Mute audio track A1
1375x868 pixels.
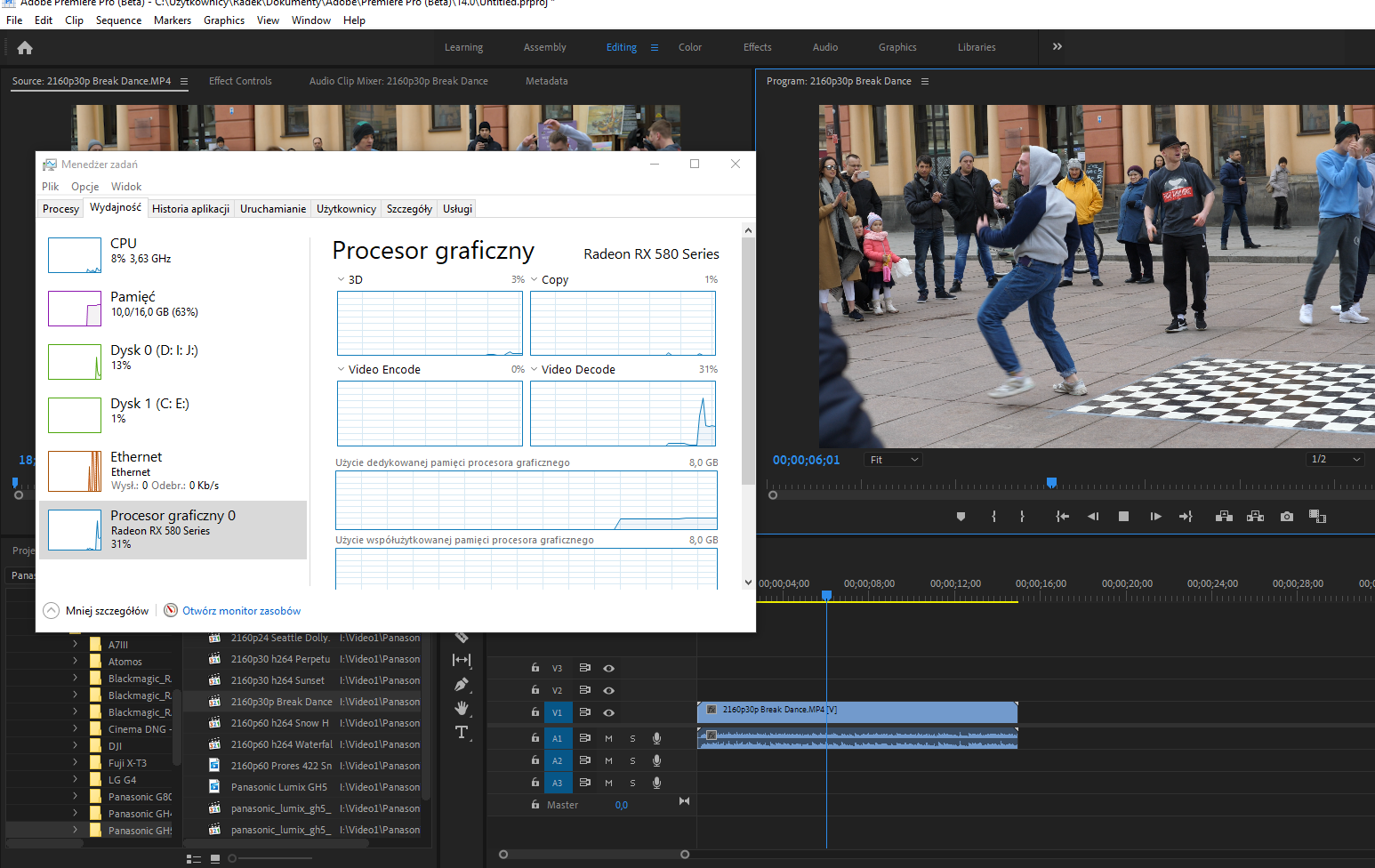coord(608,738)
